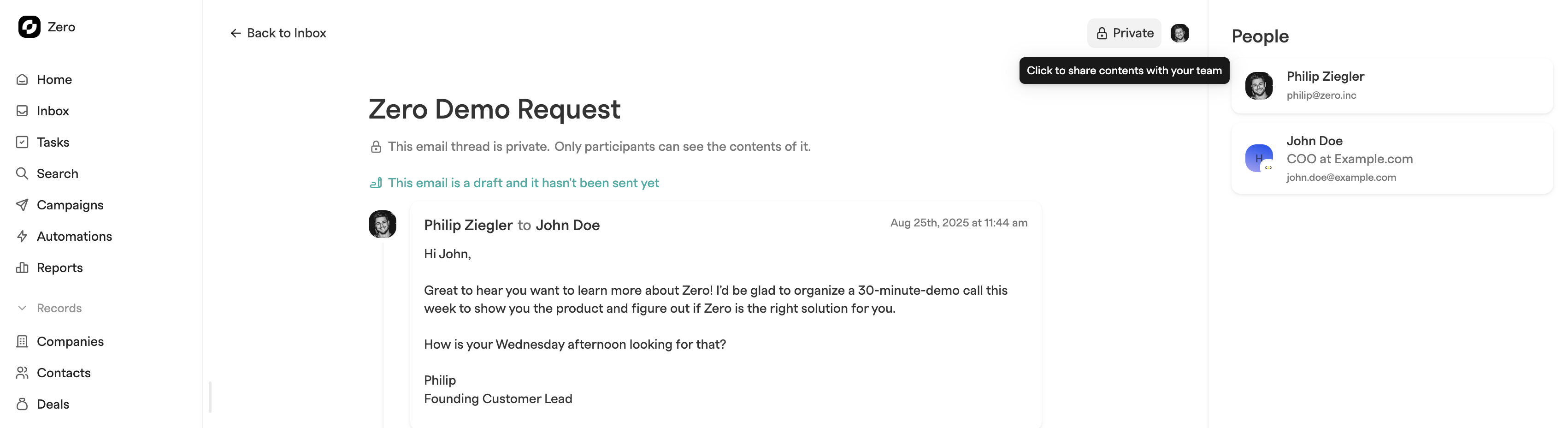Open the Deals bag icon
The width and height of the screenshot is (1568, 428).
[x=23, y=404]
